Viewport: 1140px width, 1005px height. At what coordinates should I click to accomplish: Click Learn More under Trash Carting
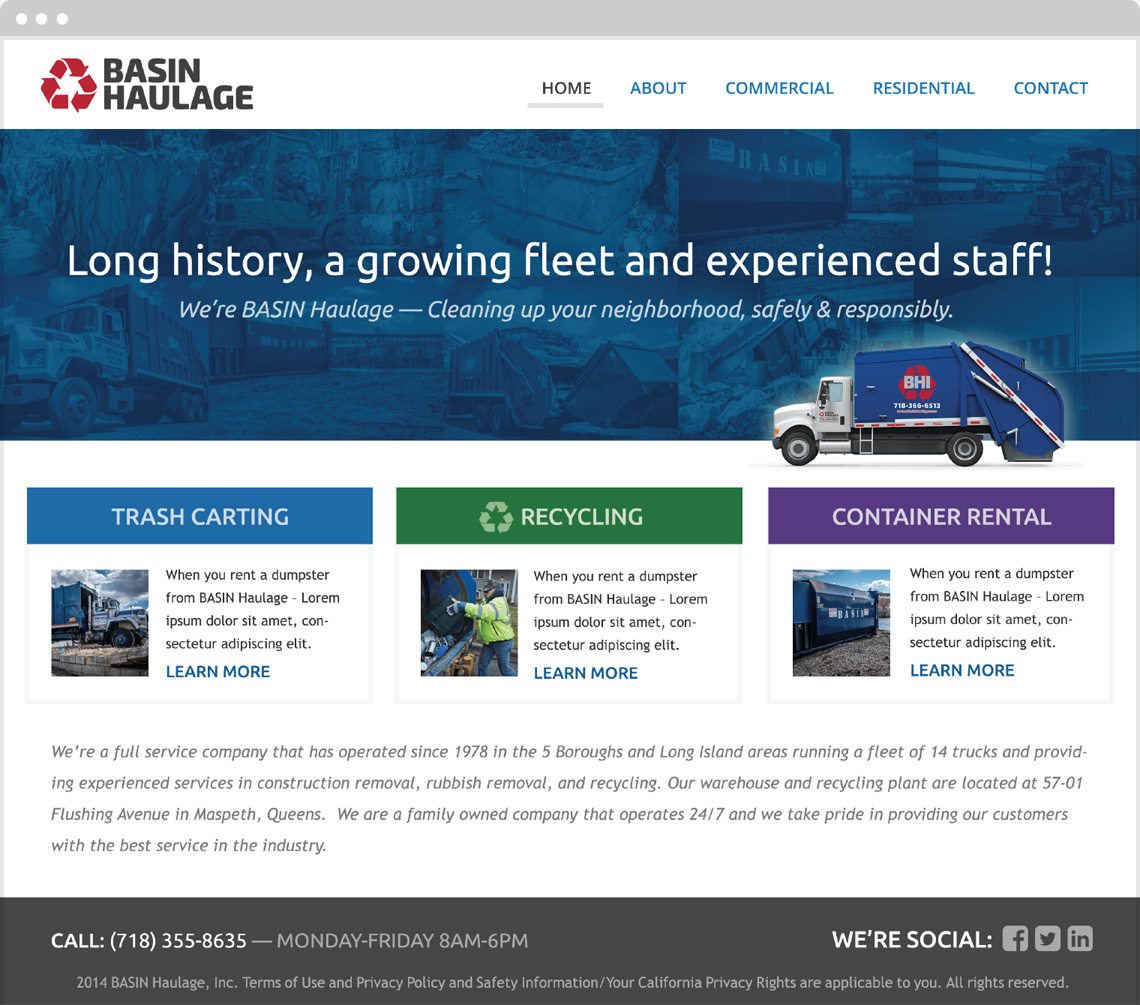[x=217, y=672]
